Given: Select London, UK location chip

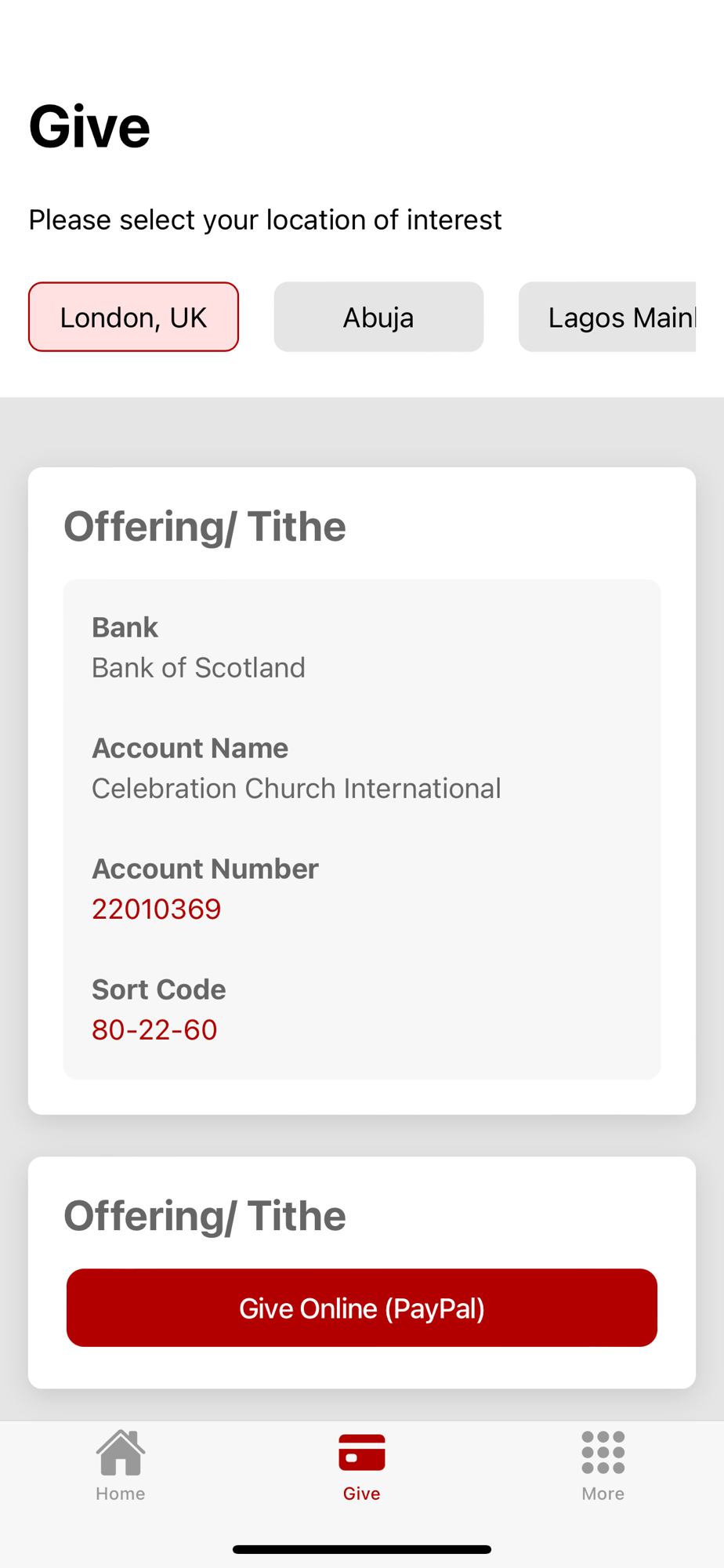Looking at the screenshot, I should (x=133, y=317).
